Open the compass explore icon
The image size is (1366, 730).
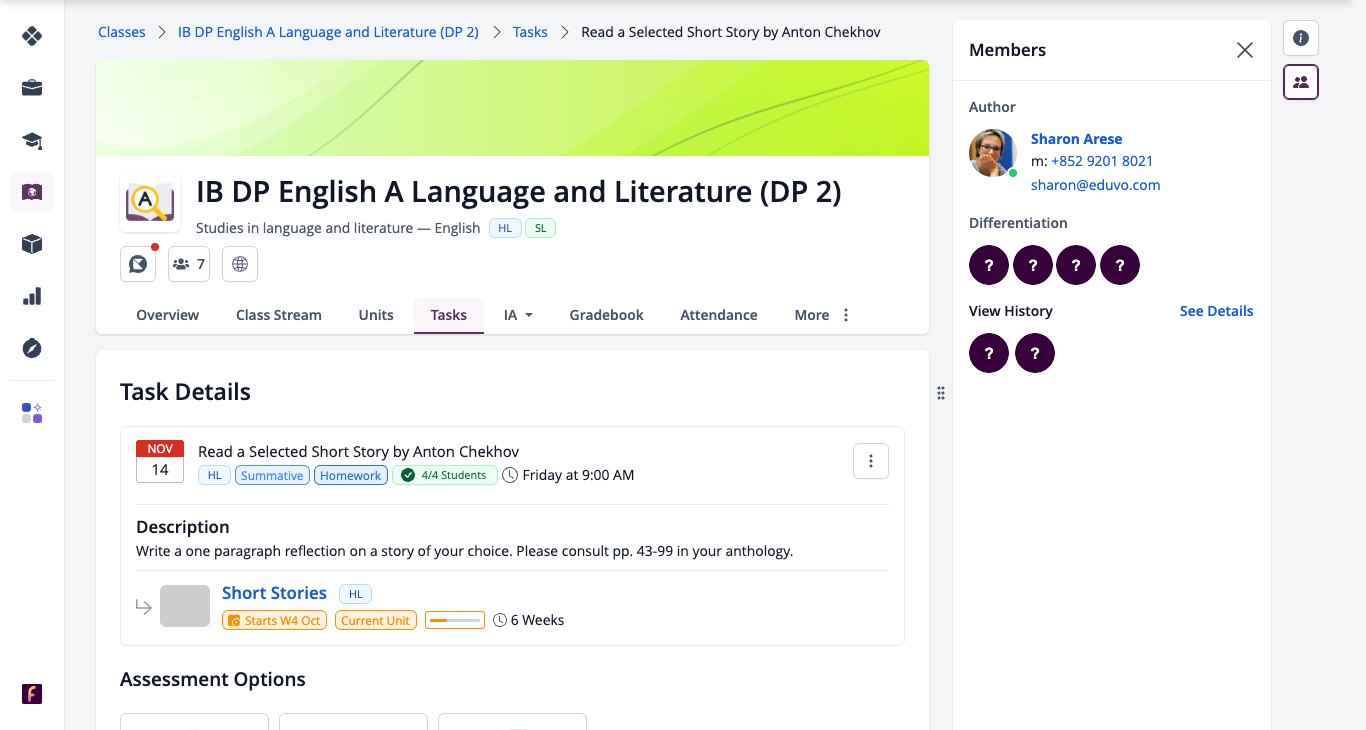pos(32,348)
